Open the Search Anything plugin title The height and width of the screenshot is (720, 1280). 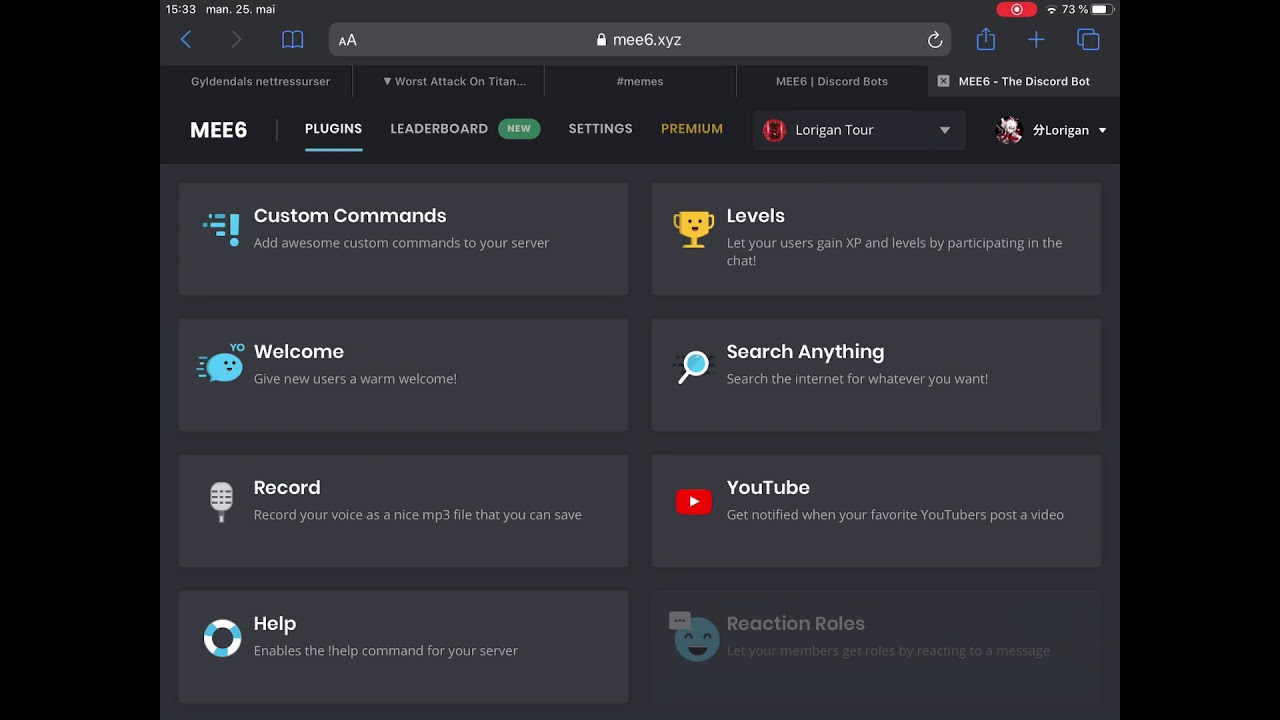click(805, 352)
